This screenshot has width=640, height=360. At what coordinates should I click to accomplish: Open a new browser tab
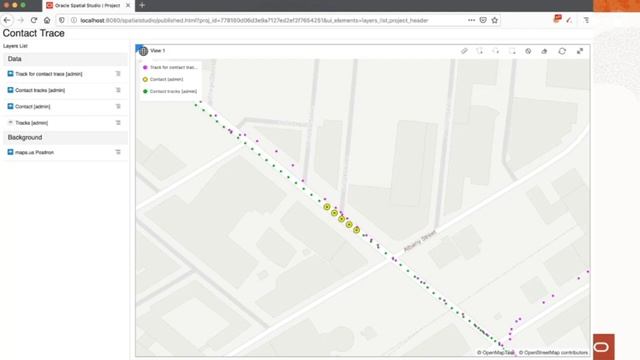point(142,5)
